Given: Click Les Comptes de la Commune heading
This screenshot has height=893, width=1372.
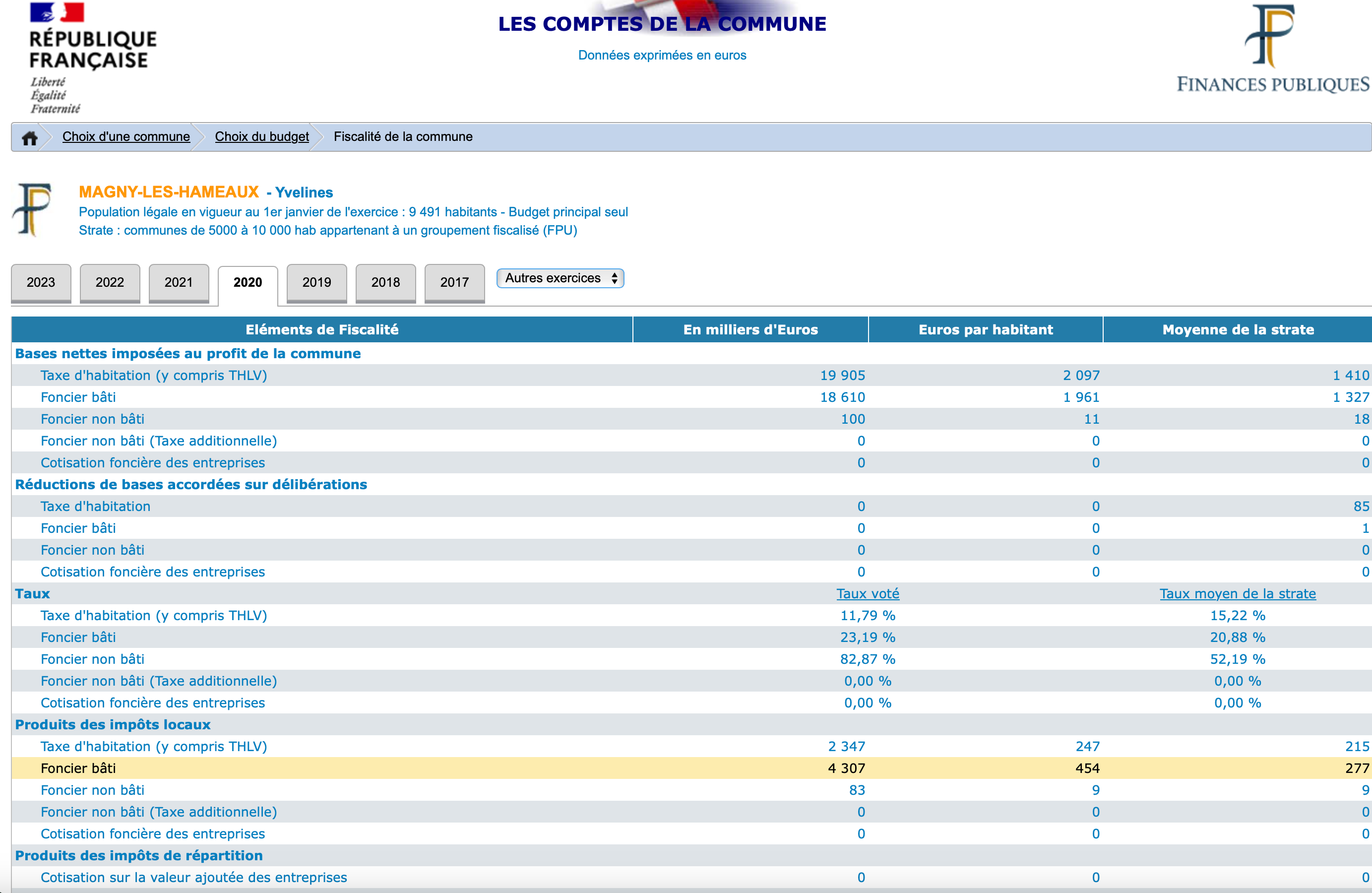Looking at the screenshot, I should point(662,24).
